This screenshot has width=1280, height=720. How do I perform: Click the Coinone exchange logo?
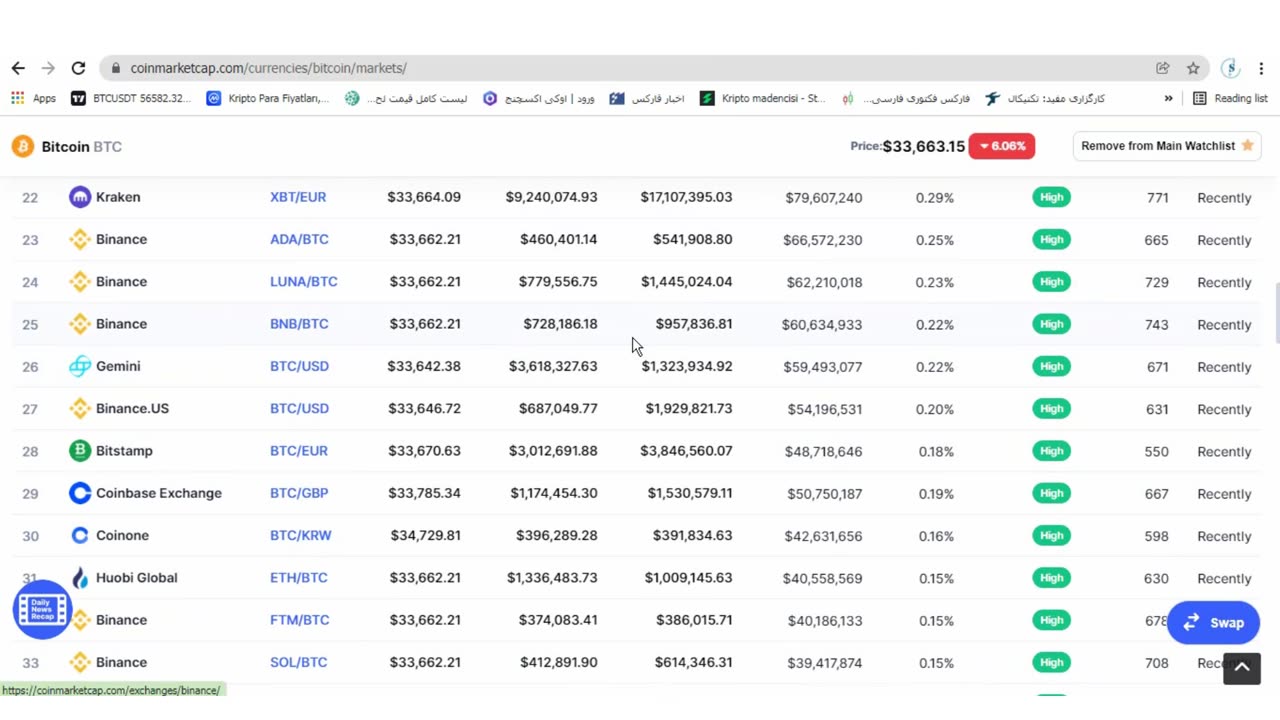[x=80, y=535]
